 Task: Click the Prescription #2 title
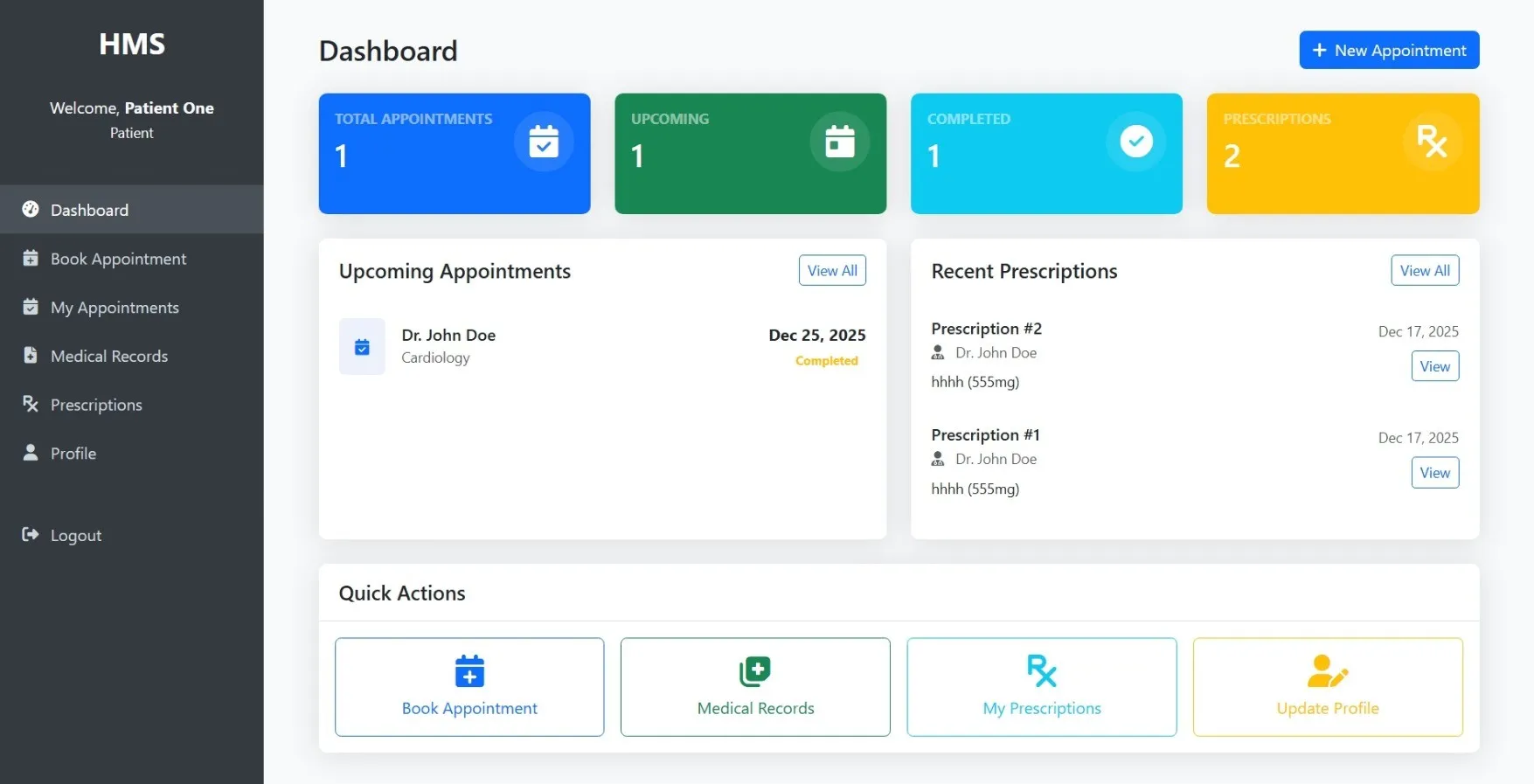[986, 329]
